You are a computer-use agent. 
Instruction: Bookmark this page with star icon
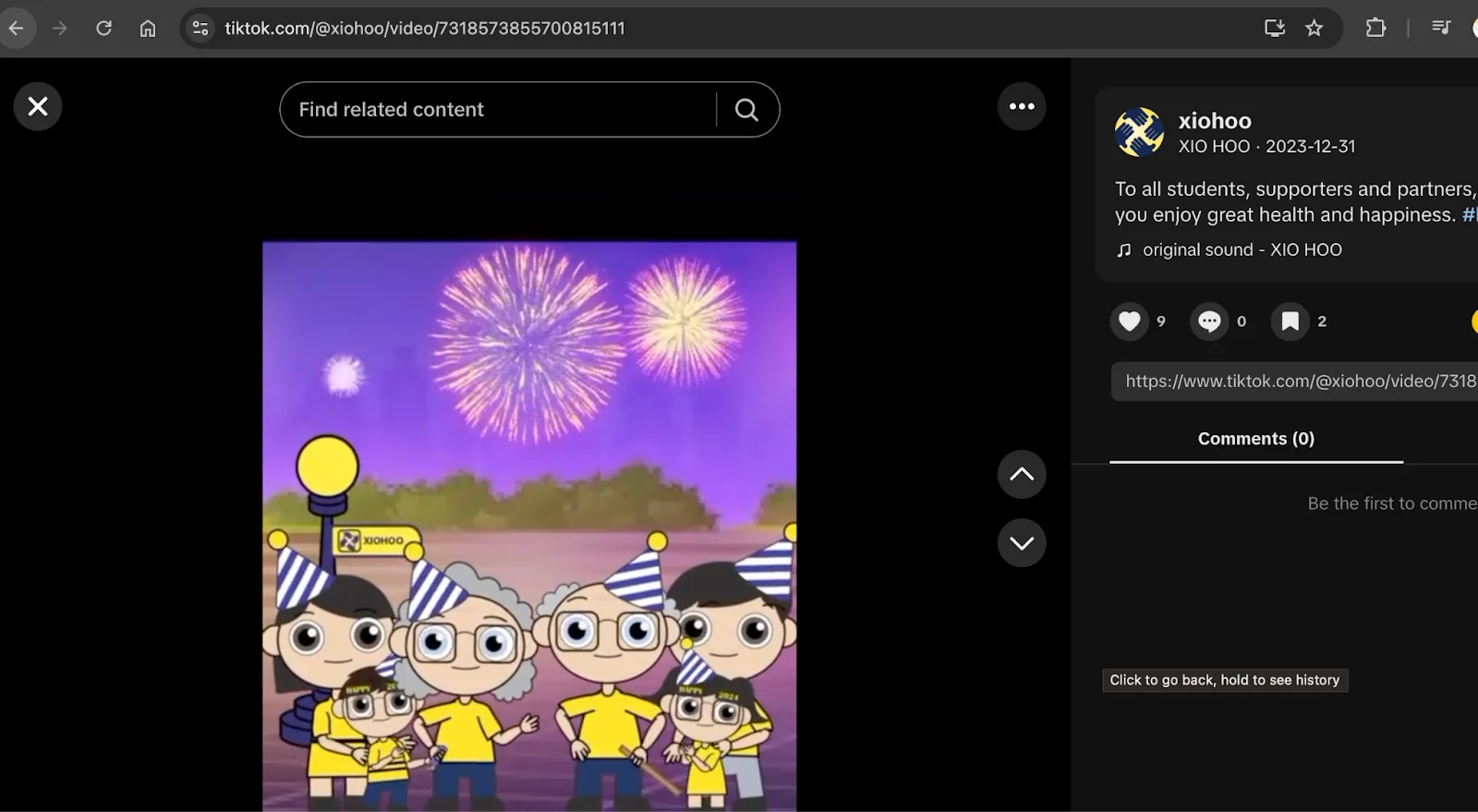point(1314,29)
